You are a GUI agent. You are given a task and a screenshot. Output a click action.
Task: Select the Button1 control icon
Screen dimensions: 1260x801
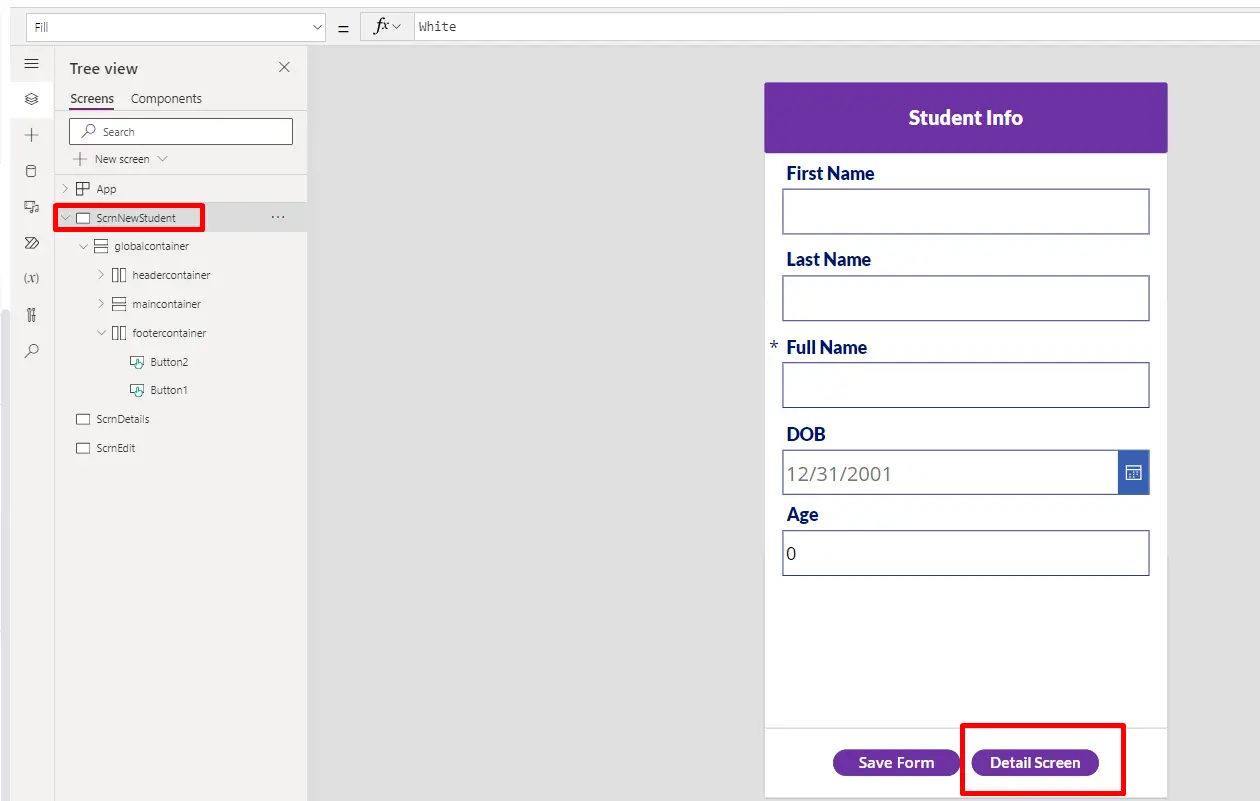pyautogui.click(x=138, y=390)
